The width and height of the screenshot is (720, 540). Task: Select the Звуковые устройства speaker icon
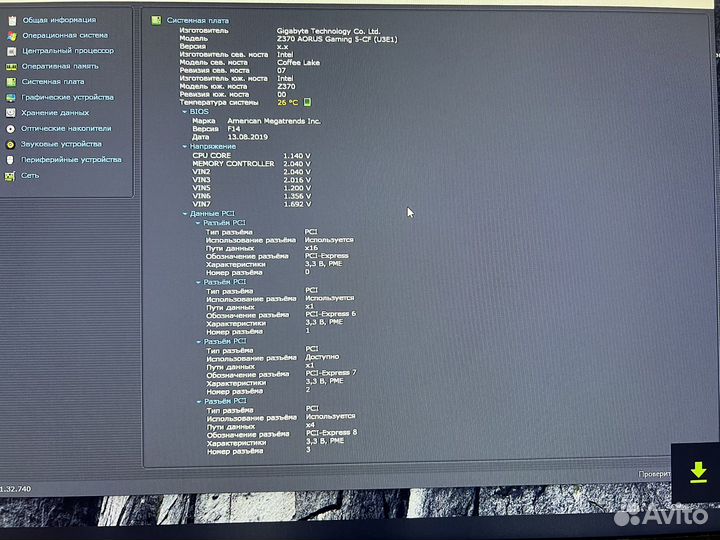pos(10,145)
